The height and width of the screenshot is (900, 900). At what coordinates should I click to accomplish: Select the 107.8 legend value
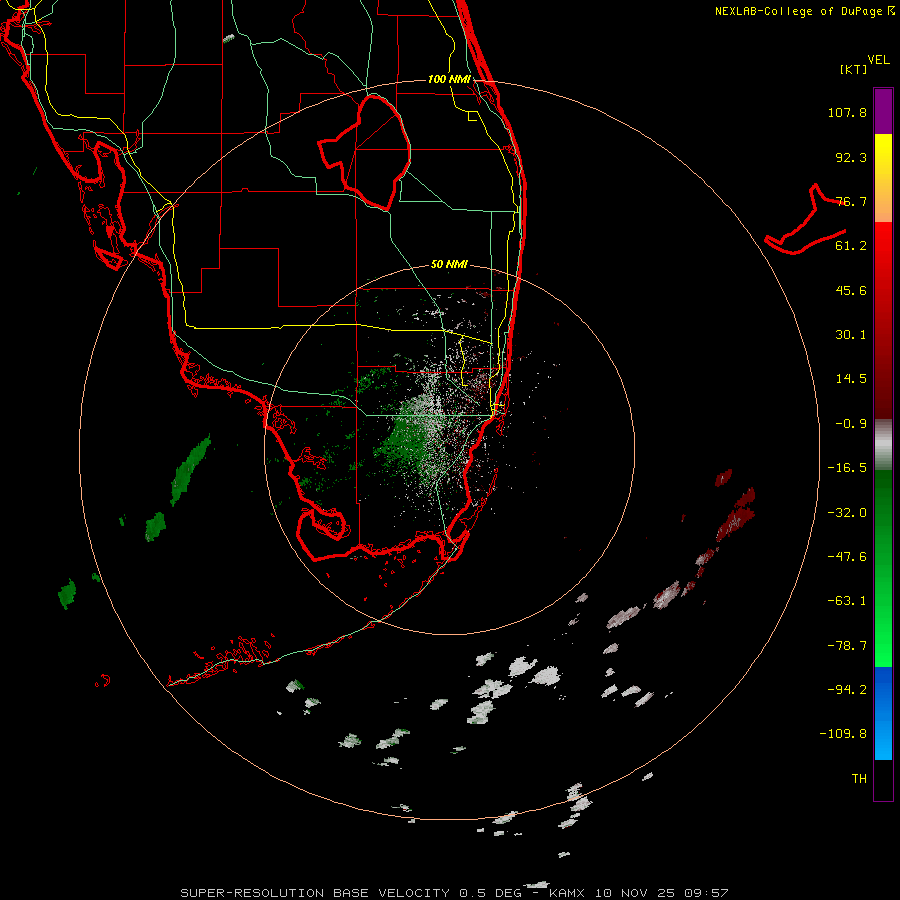[x=847, y=112]
